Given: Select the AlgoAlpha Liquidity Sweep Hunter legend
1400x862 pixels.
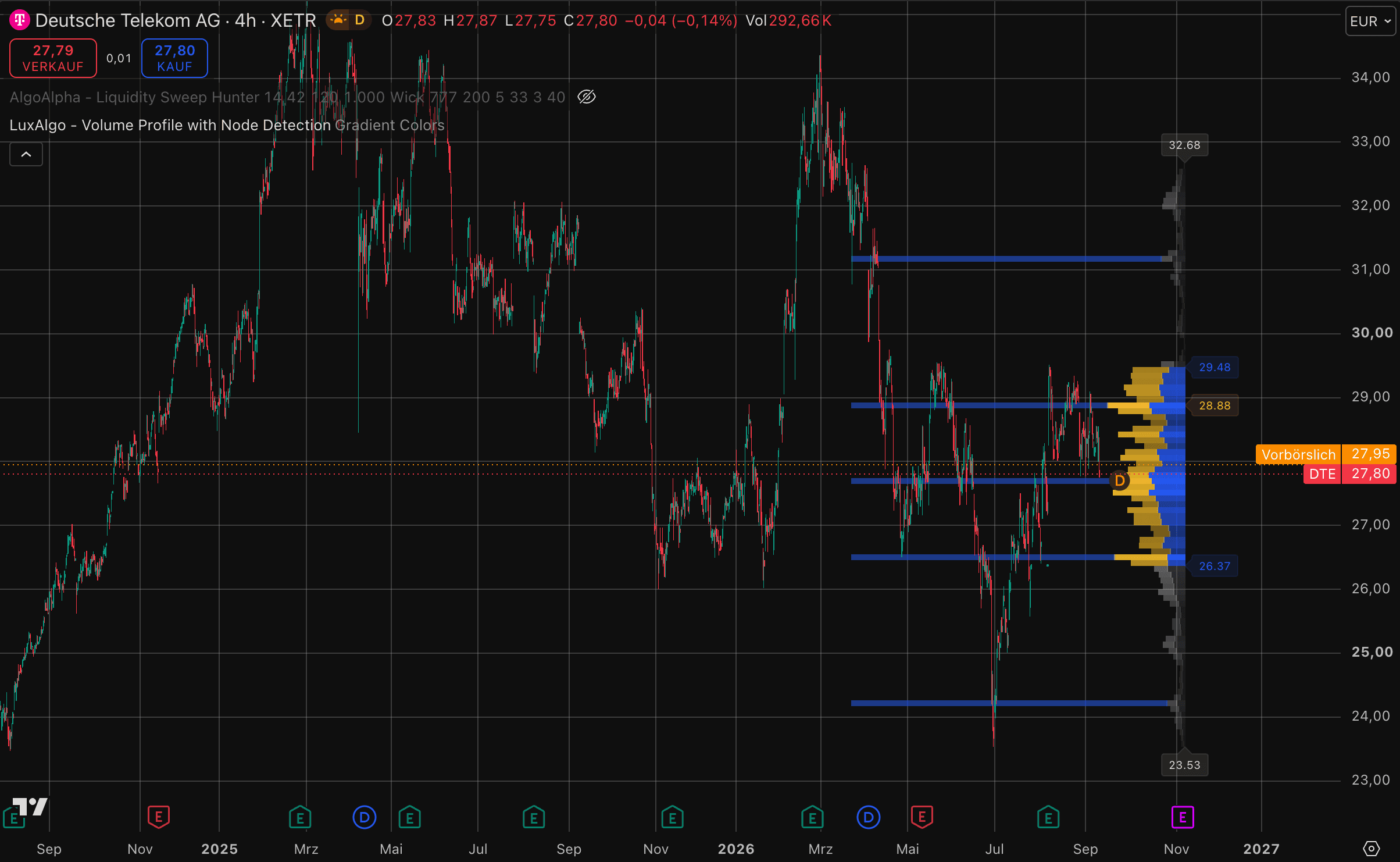Looking at the screenshot, I should [x=287, y=97].
